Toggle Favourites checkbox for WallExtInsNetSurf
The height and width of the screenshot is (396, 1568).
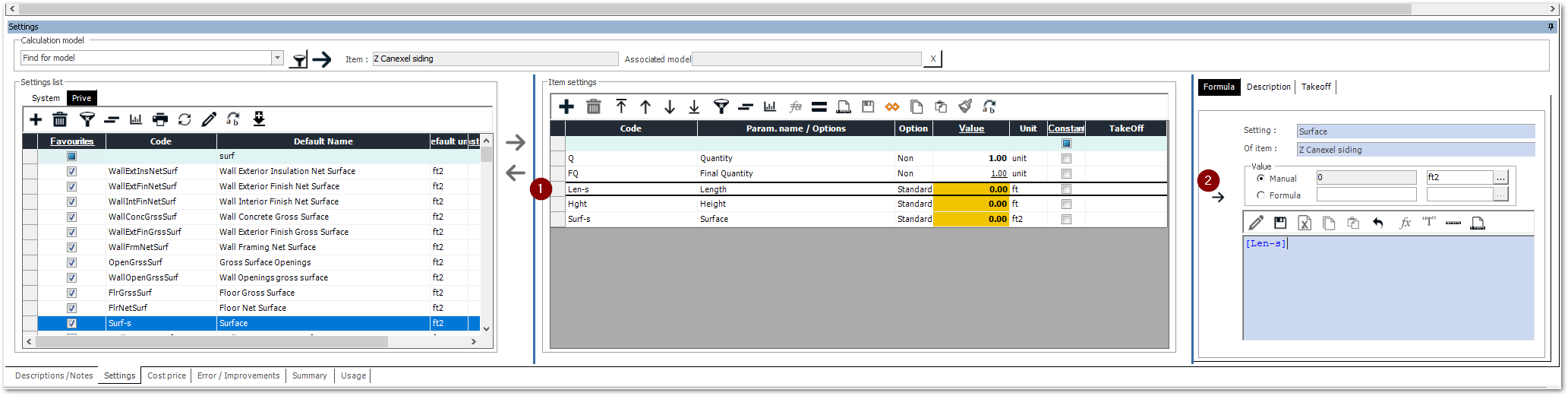tap(72, 172)
